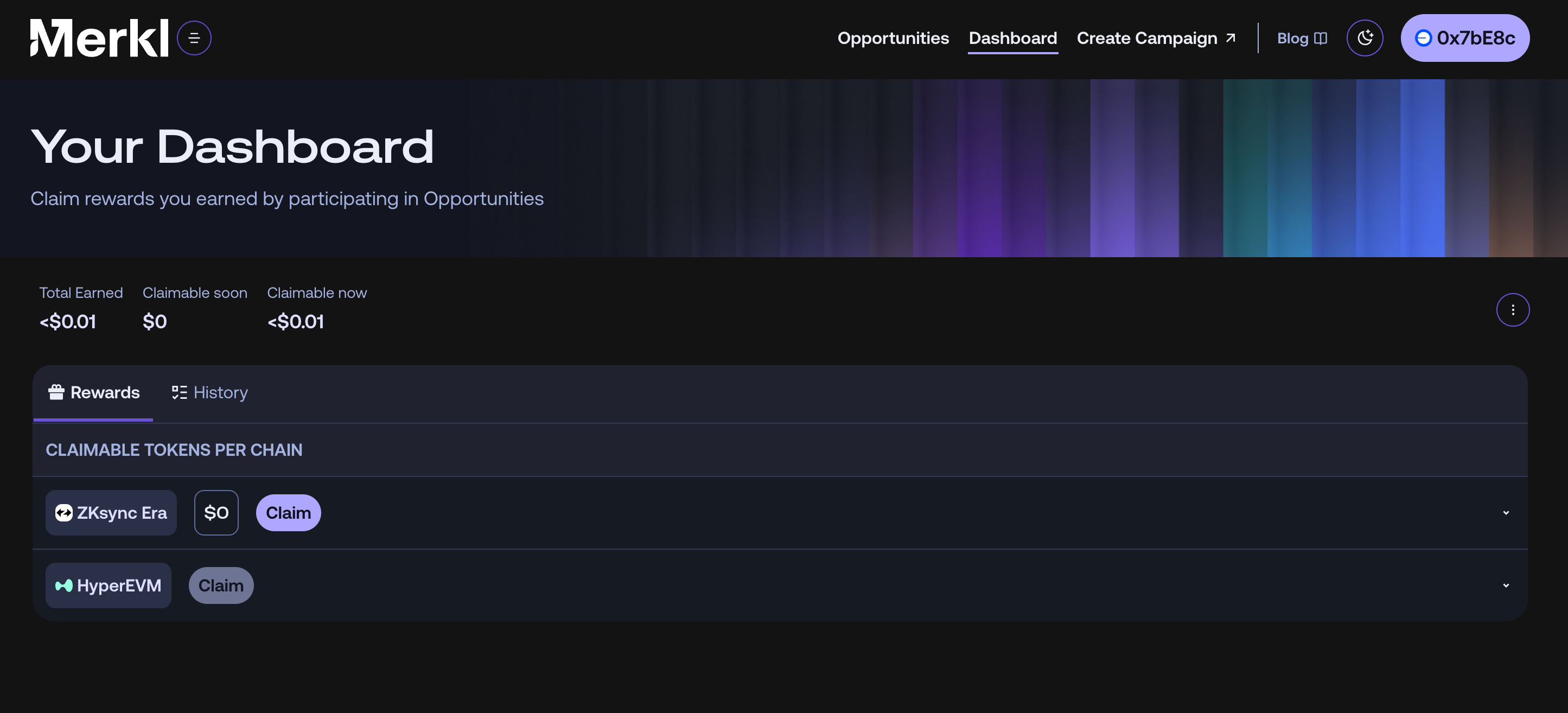Open the Dashboard nav link
This screenshot has width=1568, height=713.
pyautogui.click(x=1012, y=38)
